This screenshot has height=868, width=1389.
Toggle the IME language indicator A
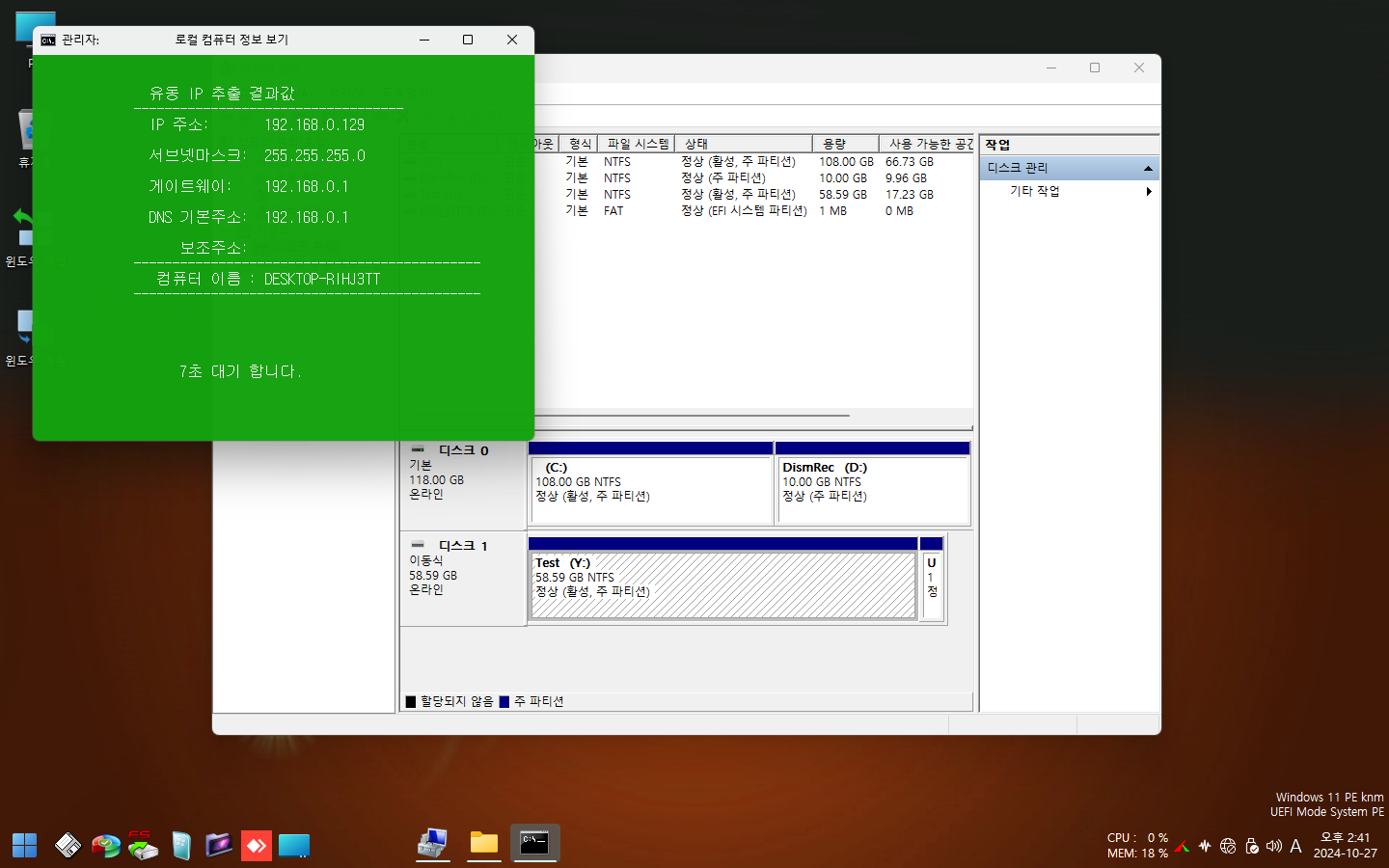tap(1295, 846)
